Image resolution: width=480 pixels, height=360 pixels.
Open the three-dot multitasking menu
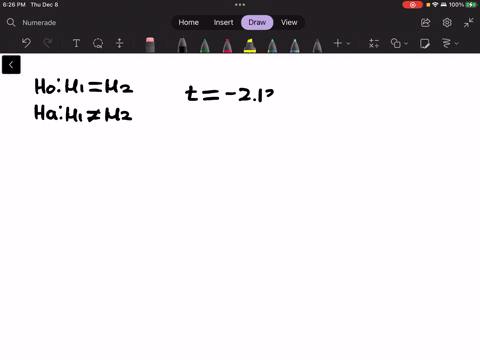pos(240,5)
